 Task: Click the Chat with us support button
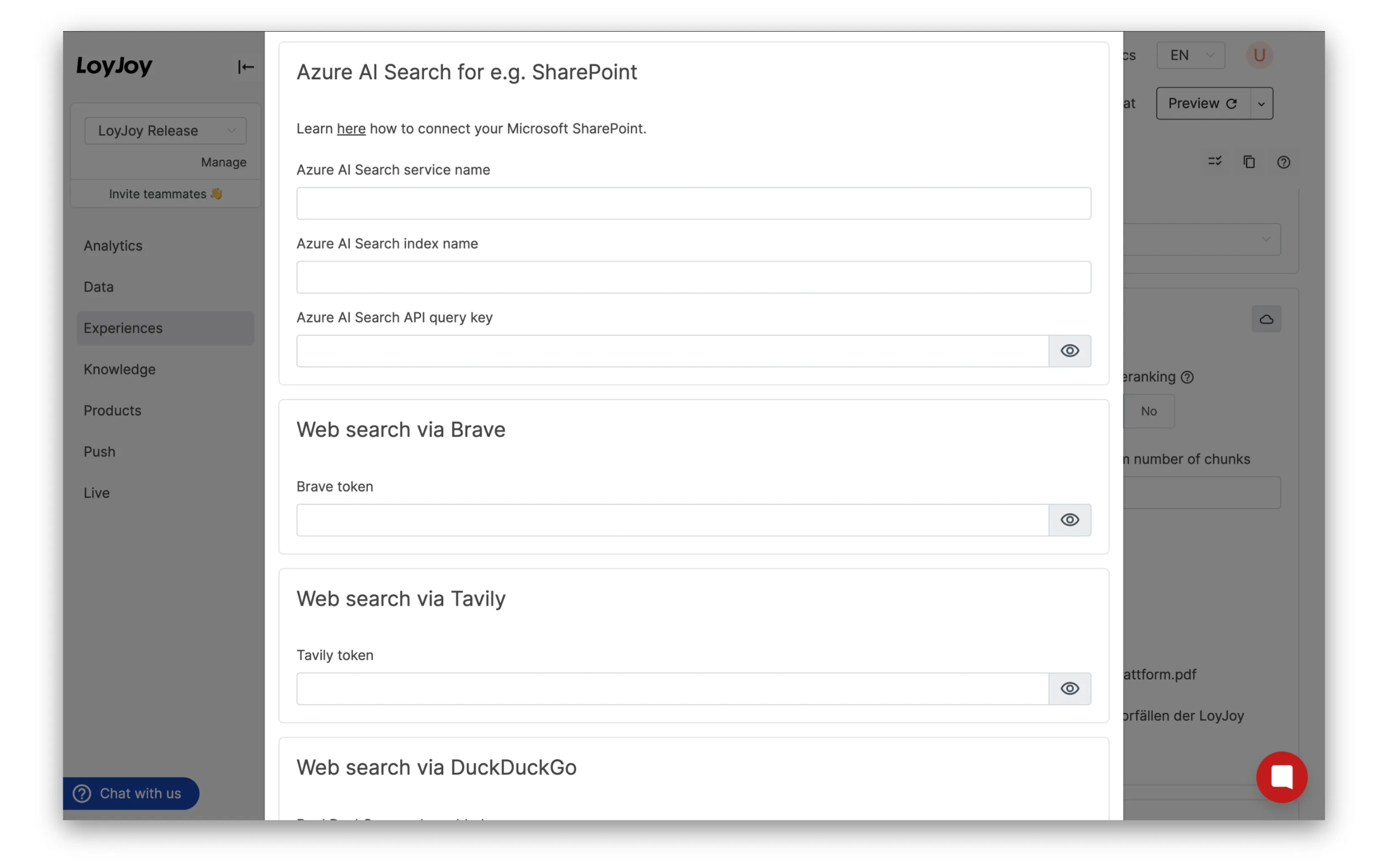pyautogui.click(x=130, y=793)
